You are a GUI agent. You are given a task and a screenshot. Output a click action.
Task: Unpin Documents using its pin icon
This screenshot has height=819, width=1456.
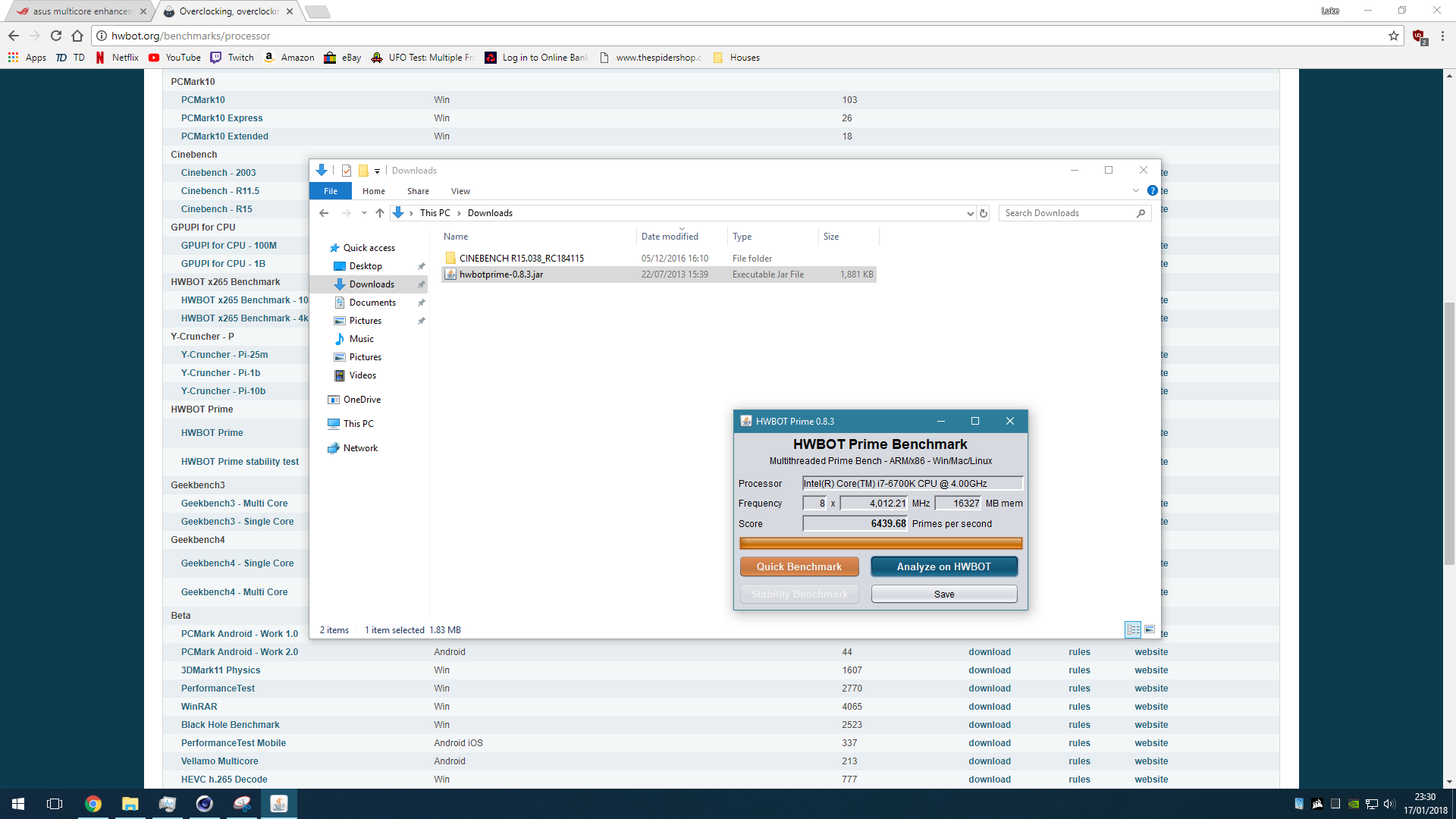(x=421, y=303)
